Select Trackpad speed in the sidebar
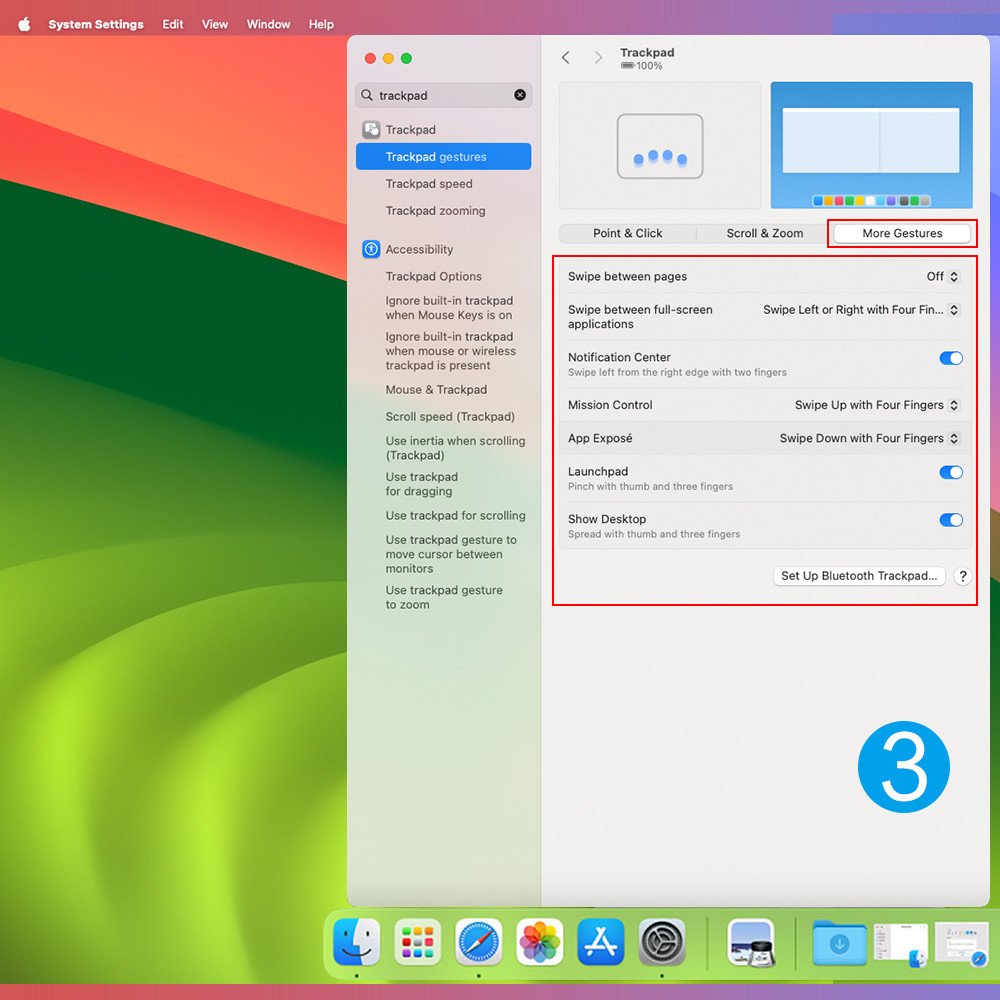The height and width of the screenshot is (1000, 1000). [429, 184]
